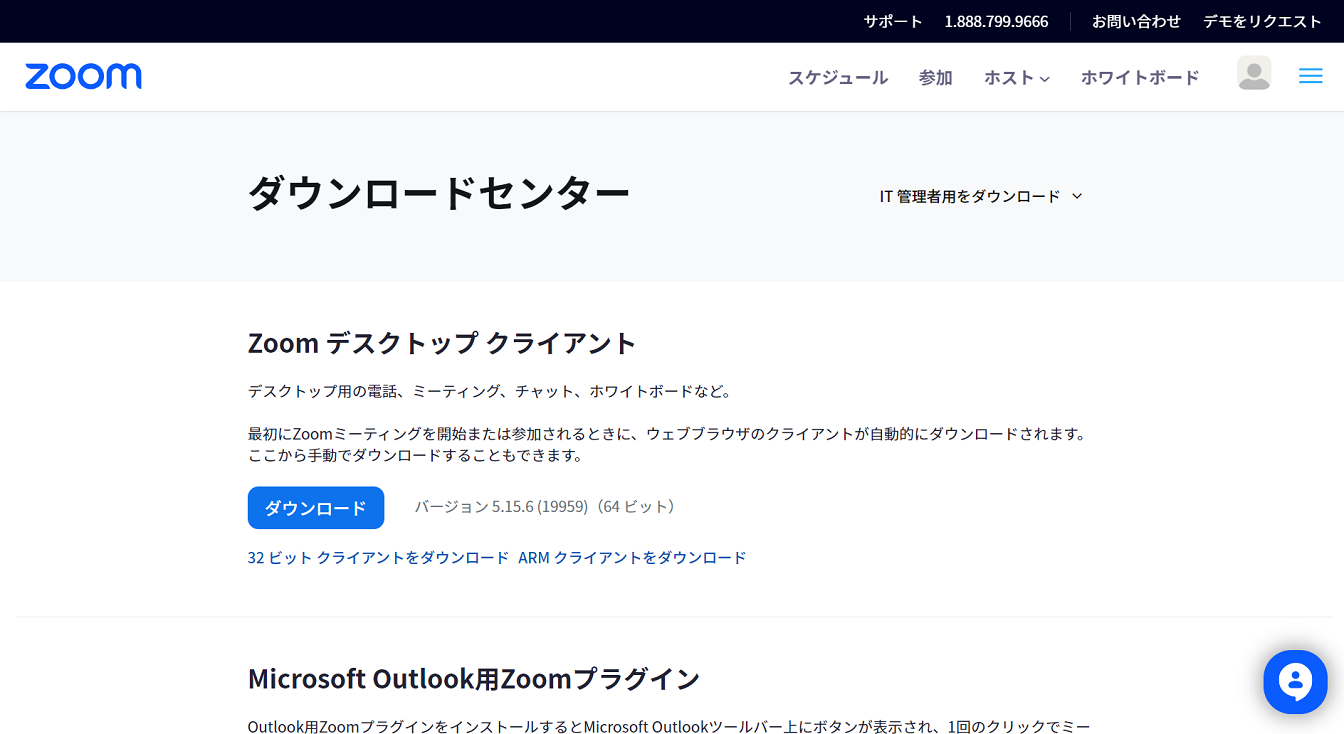This screenshot has height=734, width=1344.
Task: Select 参加 in the navigation bar
Action: pyautogui.click(x=935, y=78)
